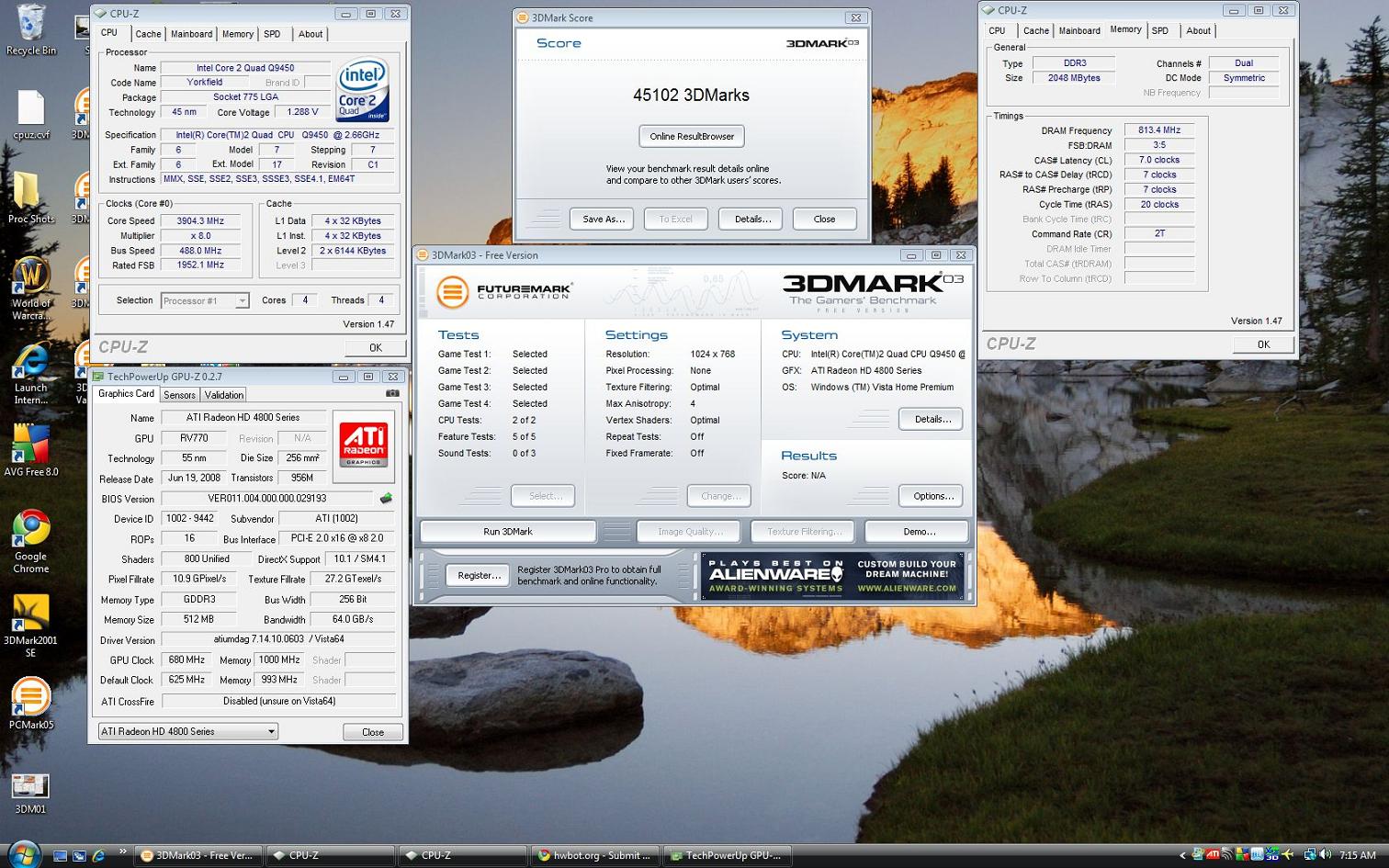This screenshot has width=1389, height=868.
Task: Open the Sensors tab in GPU-Z
Action: point(179,395)
